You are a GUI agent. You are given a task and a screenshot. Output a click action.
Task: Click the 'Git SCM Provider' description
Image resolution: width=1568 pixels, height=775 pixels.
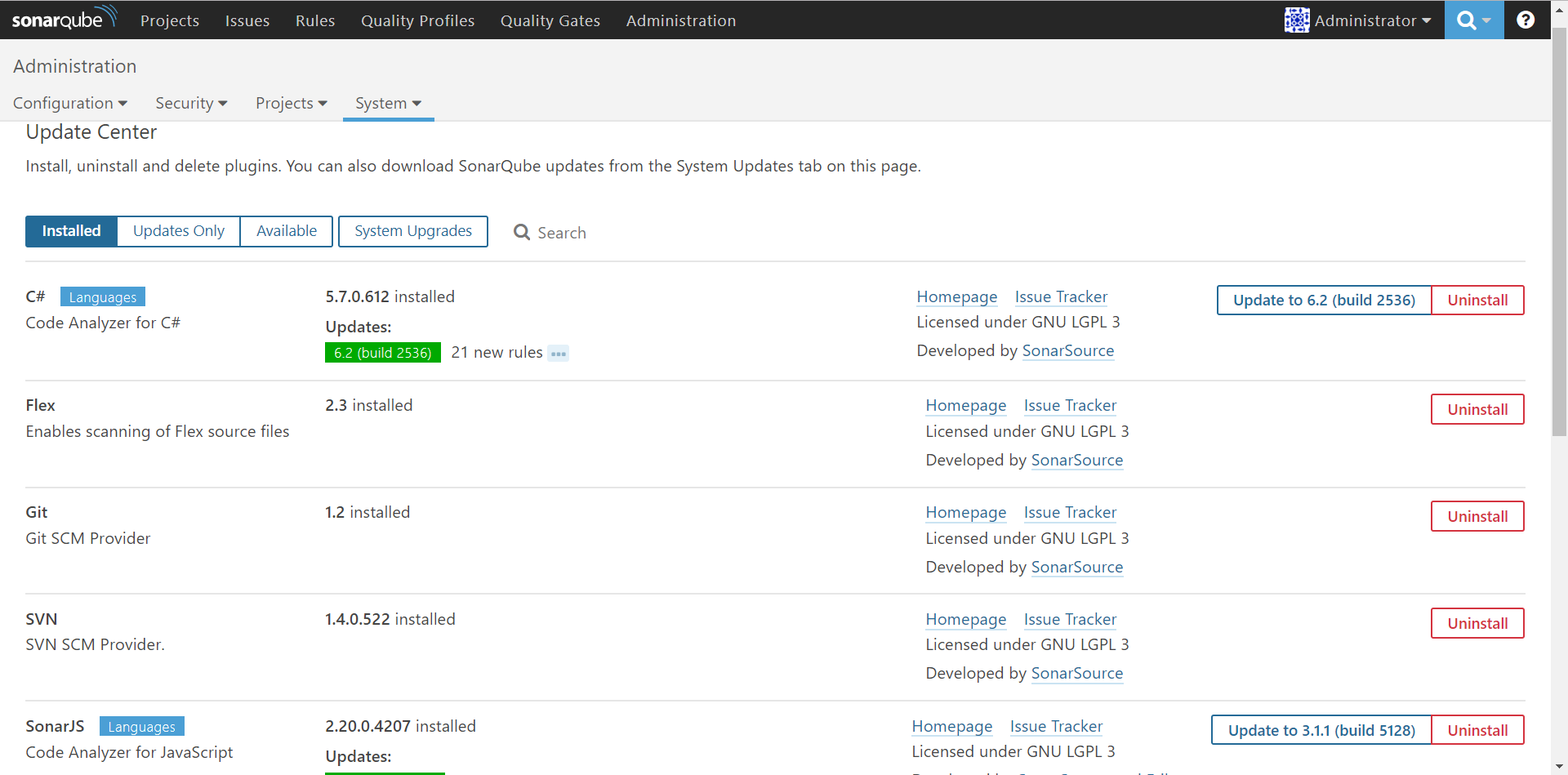point(88,538)
